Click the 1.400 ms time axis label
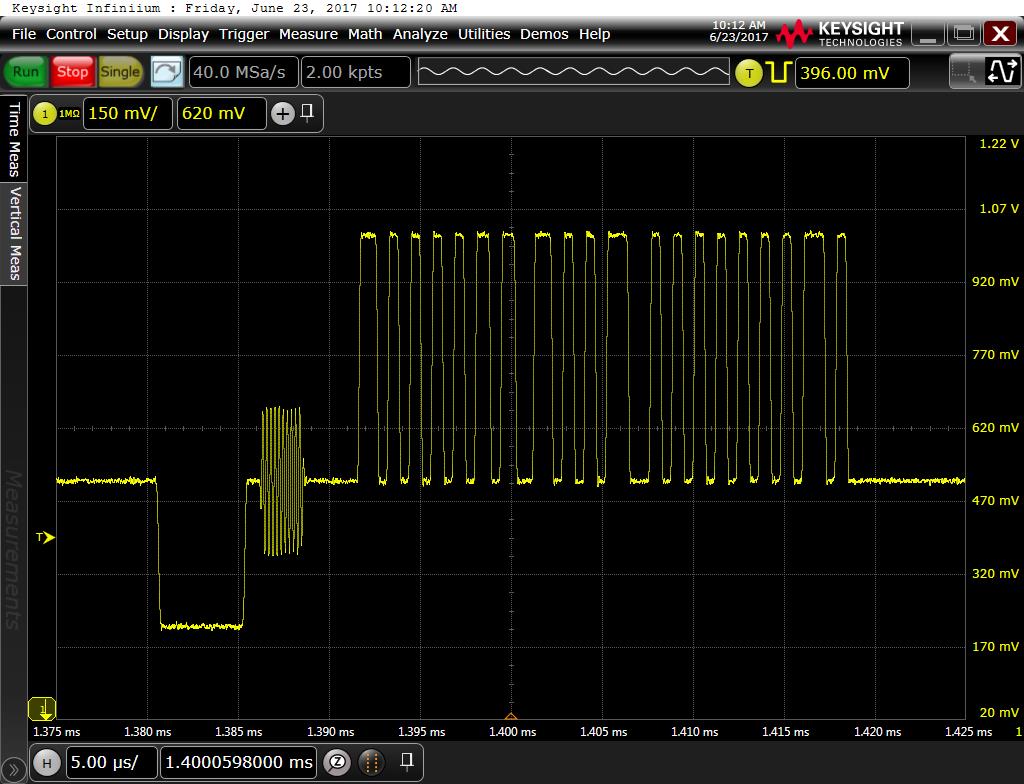This screenshot has width=1024, height=784. pos(512,732)
